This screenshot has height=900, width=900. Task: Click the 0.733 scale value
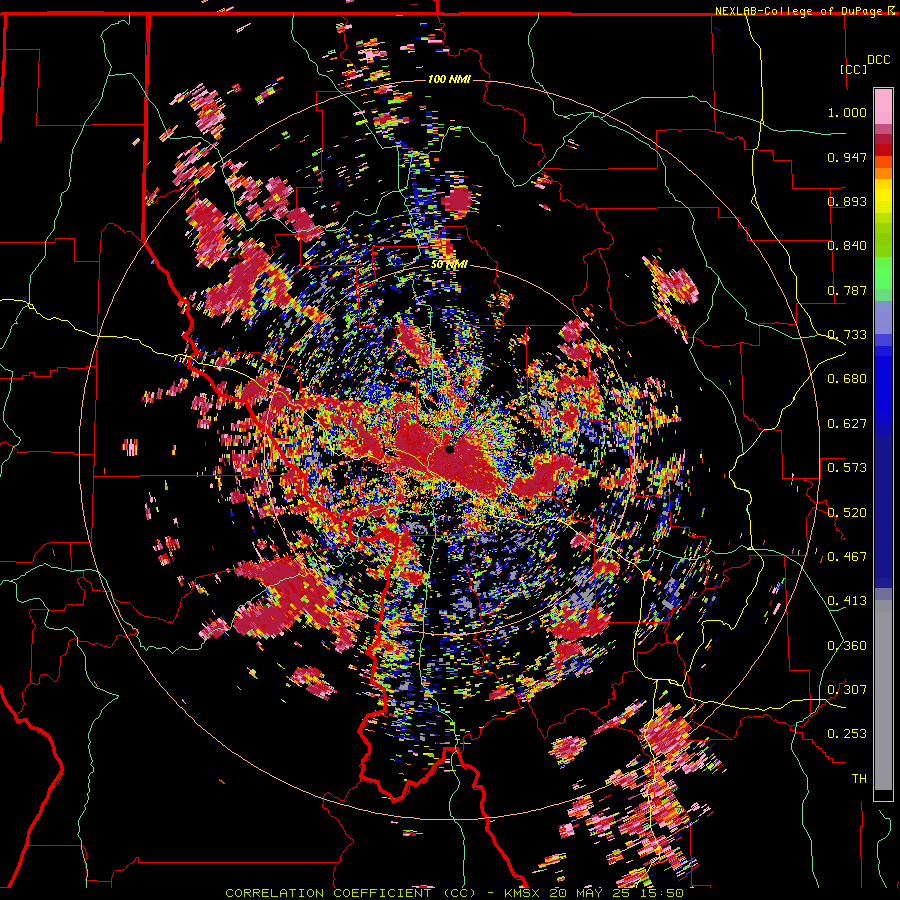coord(847,335)
